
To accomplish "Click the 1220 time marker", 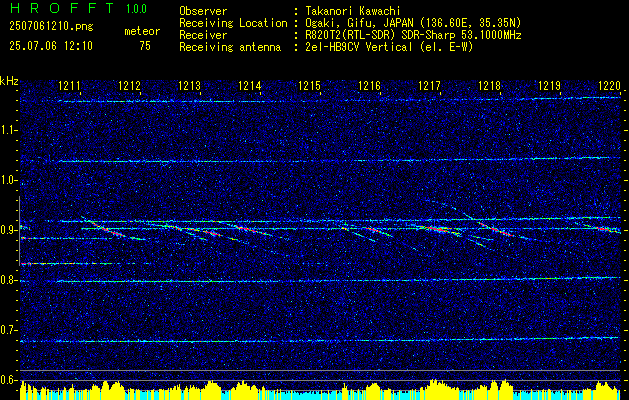I will [x=609, y=85].
